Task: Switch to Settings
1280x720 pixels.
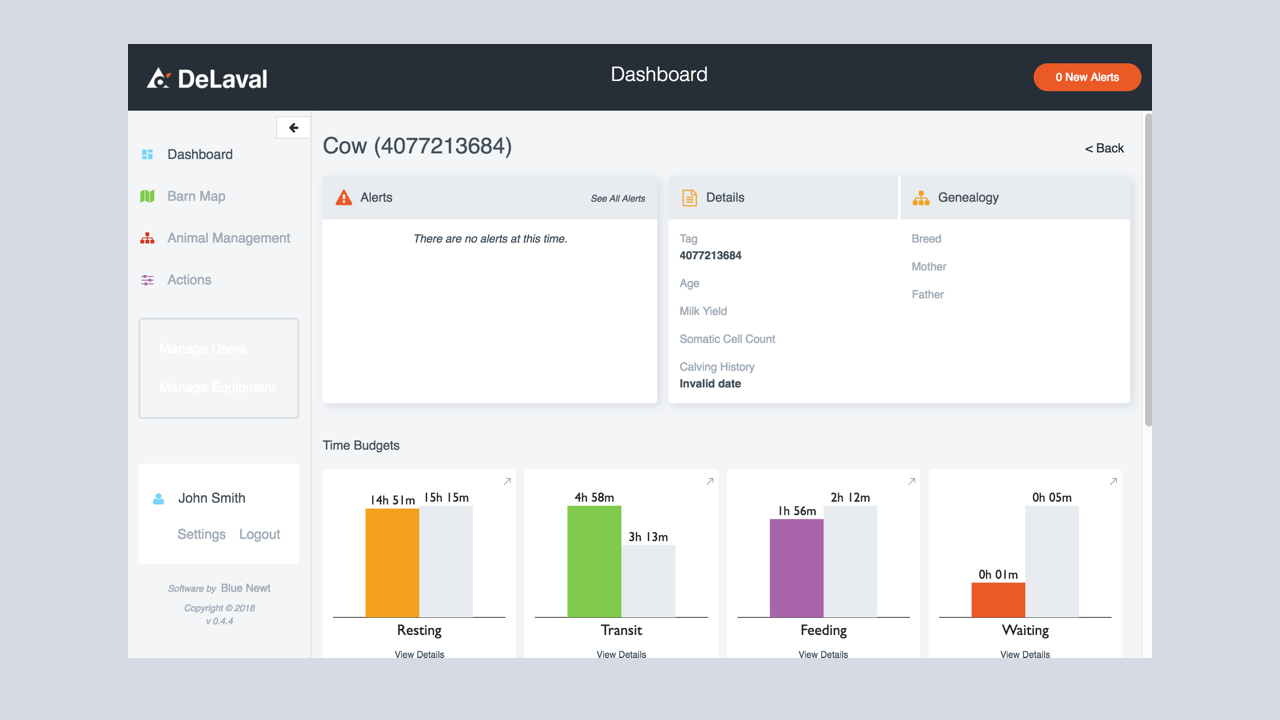Action: tap(201, 534)
